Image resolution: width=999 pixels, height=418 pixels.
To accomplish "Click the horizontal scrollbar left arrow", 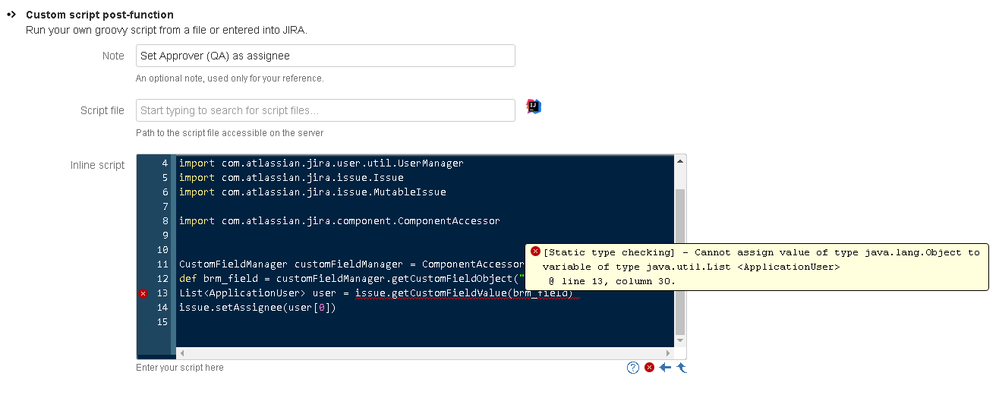I will (182, 353).
